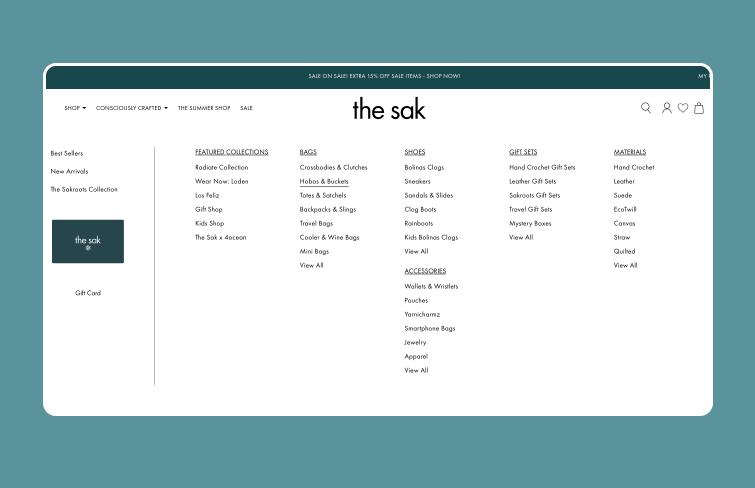
Task: Select Kids Bolinas Clogs
Action: click(x=431, y=237)
